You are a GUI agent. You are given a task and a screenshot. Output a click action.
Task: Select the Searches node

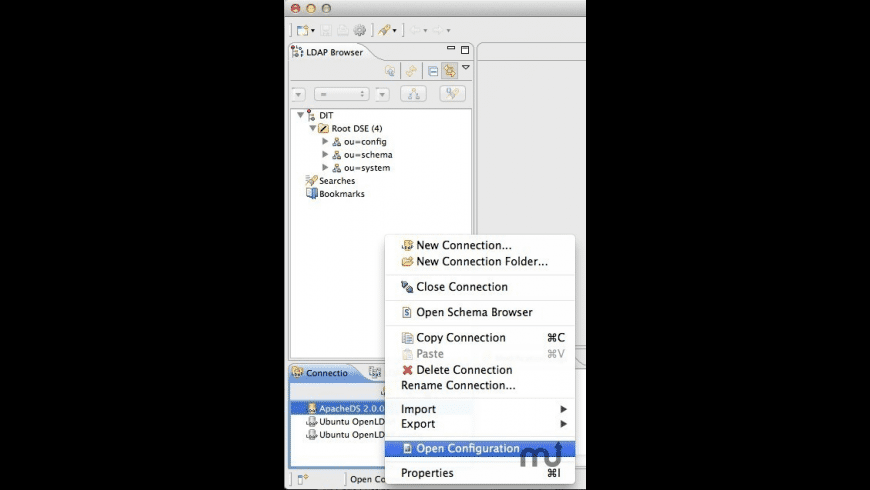[x=337, y=181]
